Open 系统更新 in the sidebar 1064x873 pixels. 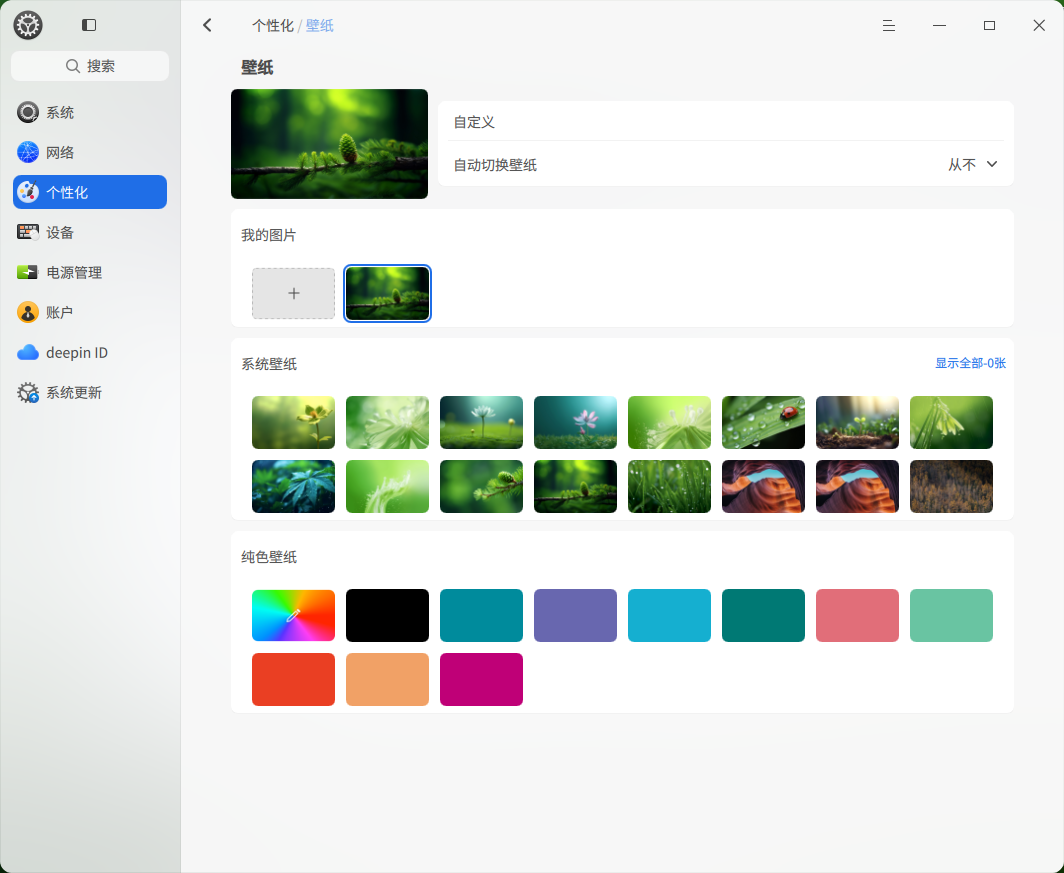click(90, 392)
